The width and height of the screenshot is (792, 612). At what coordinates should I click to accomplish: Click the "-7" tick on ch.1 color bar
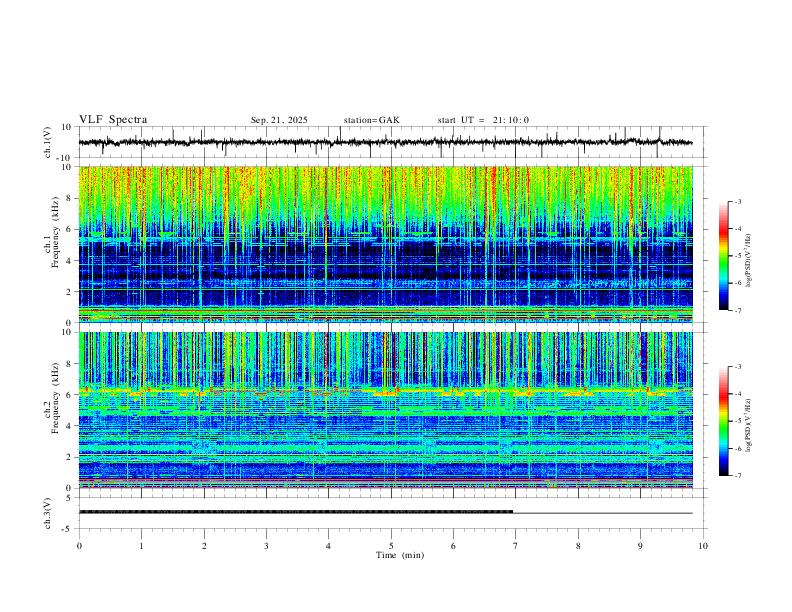click(737, 311)
